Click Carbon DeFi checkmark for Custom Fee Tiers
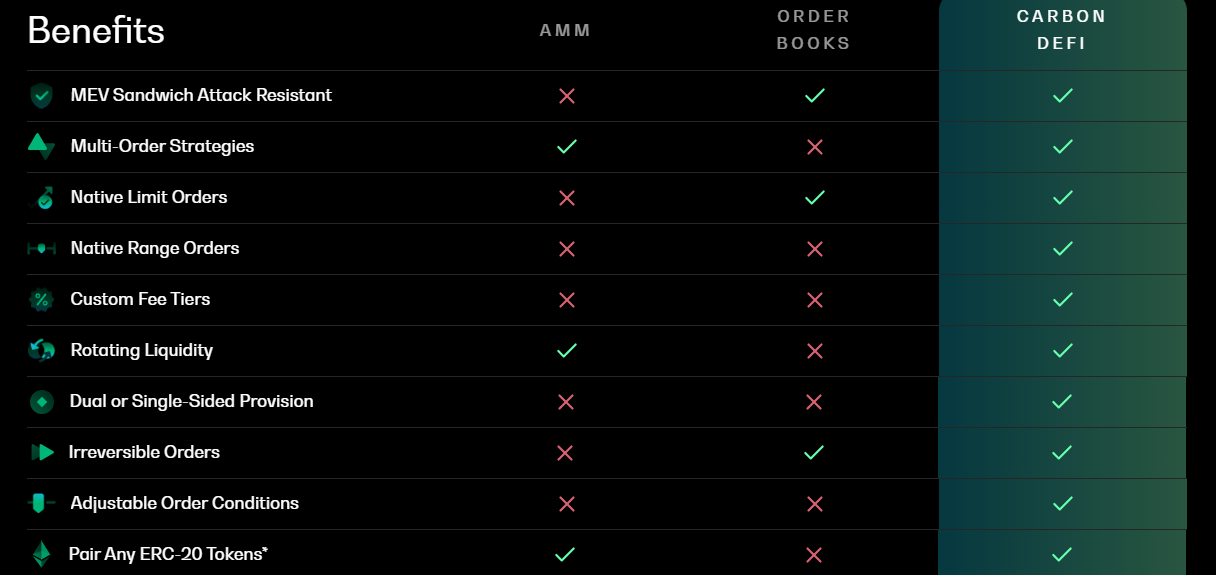Viewport: 1216px width, 575px height. point(1063,299)
